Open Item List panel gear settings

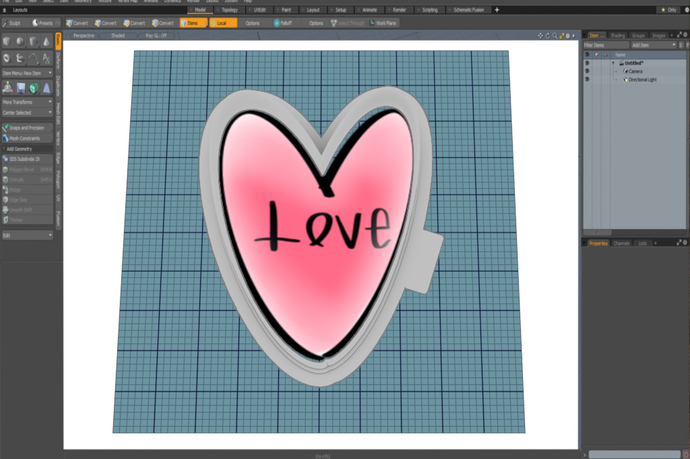pos(685,34)
